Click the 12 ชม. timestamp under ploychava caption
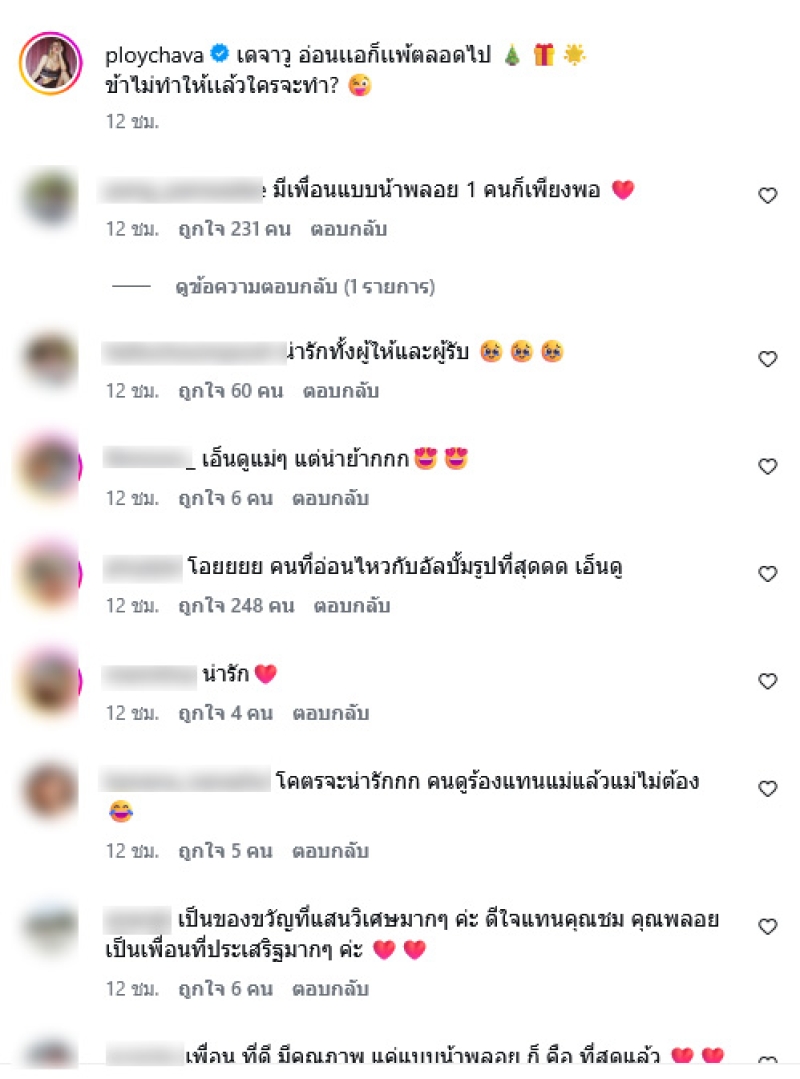This screenshot has width=800, height=1079. coord(132,121)
